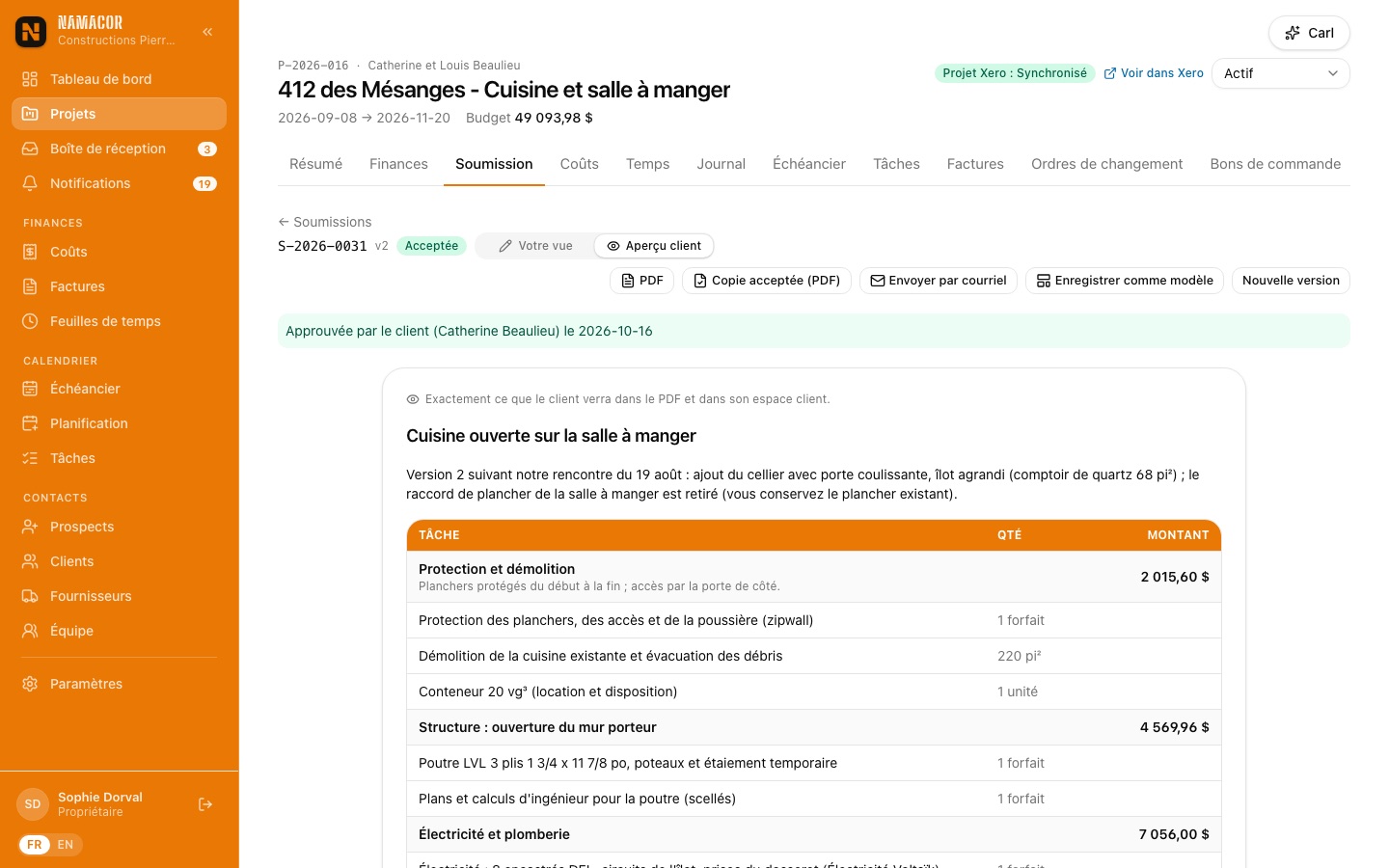Collapse the sidebar with the double chevron
Image resolution: width=1389 pixels, height=868 pixels.
(207, 32)
